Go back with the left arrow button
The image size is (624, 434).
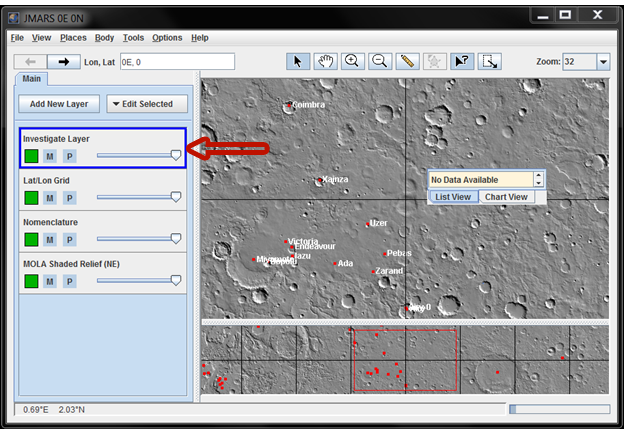click(31, 62)
